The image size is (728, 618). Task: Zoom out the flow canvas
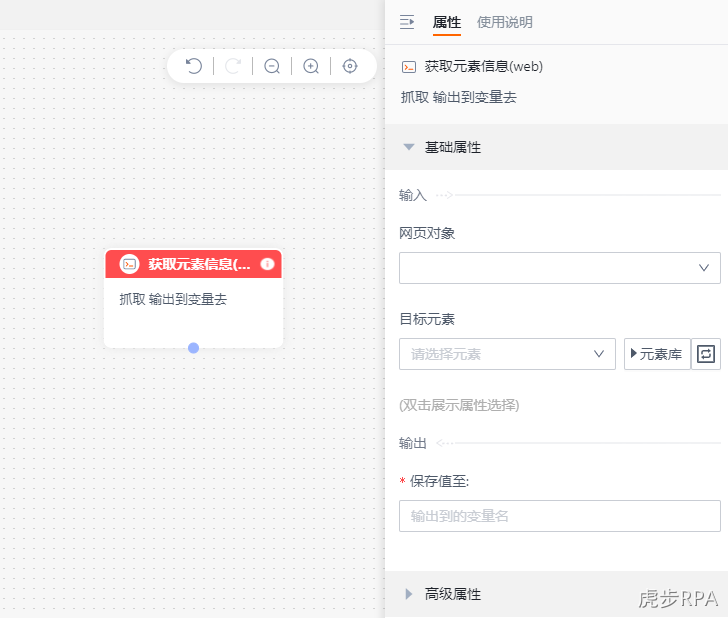(272, 66)
